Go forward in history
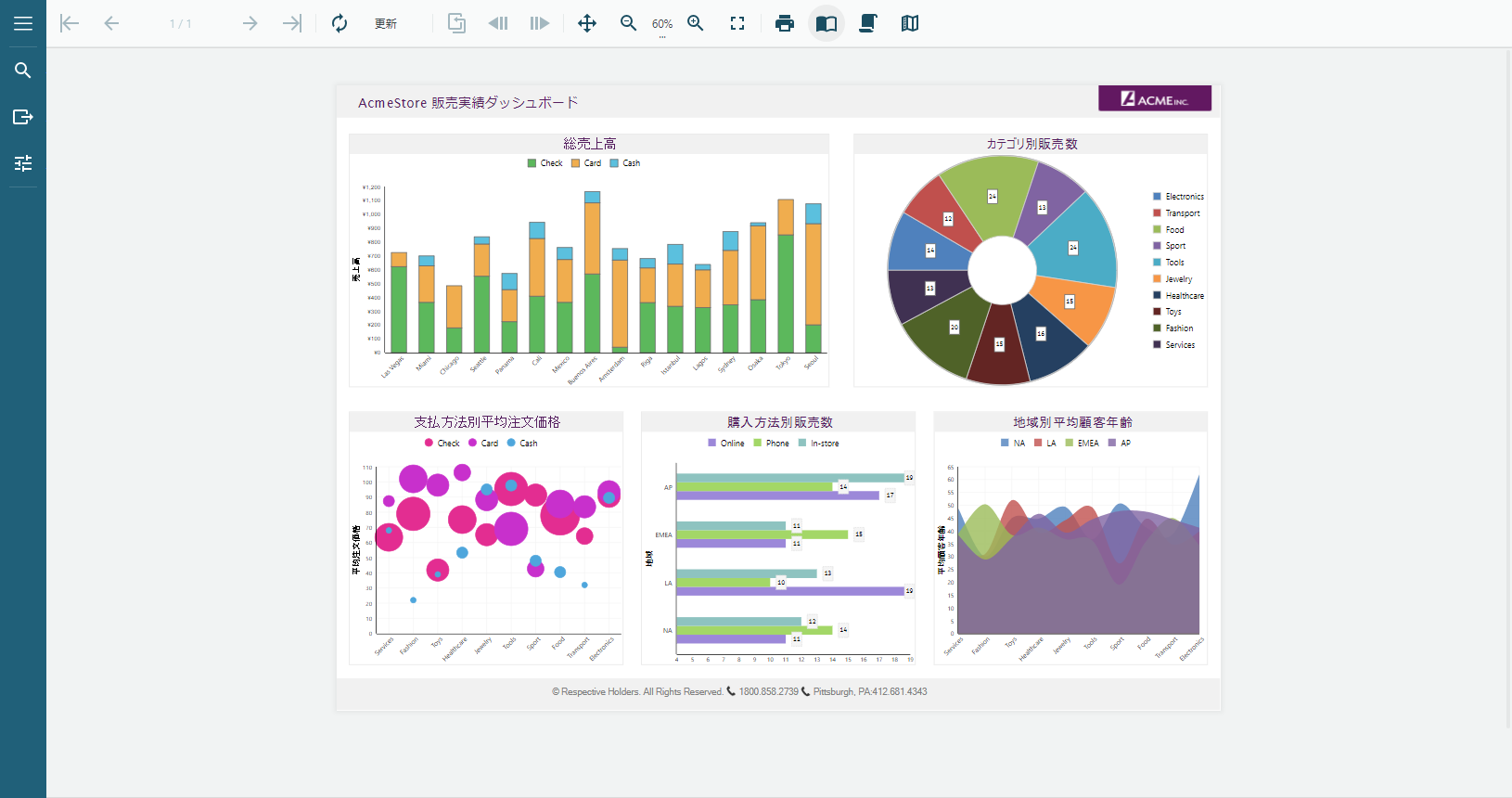 click(x=540, y=23)
